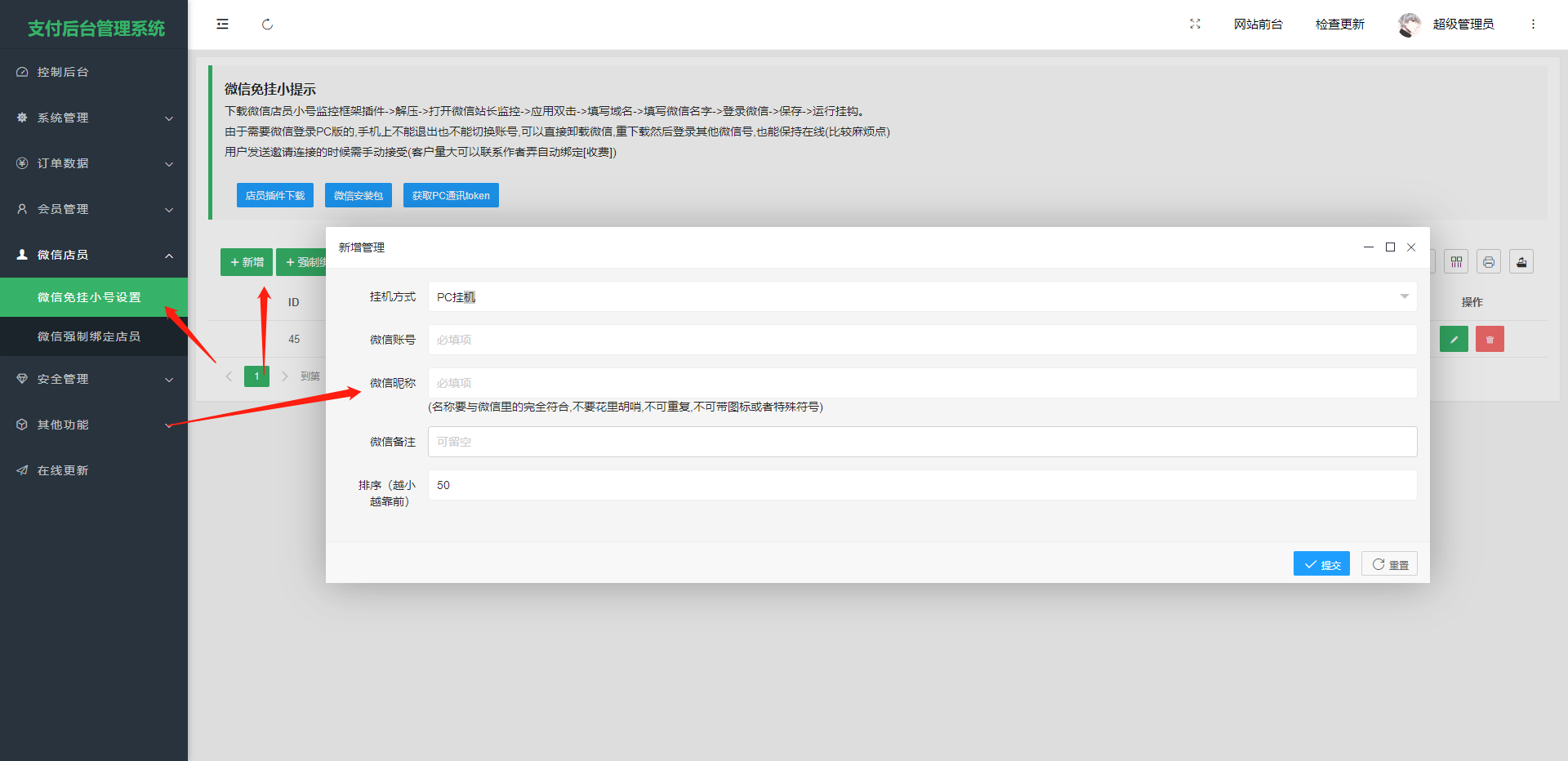
Task: Collapse the 微信店员 sidebar menu
Action: click(x=94, y=255)
